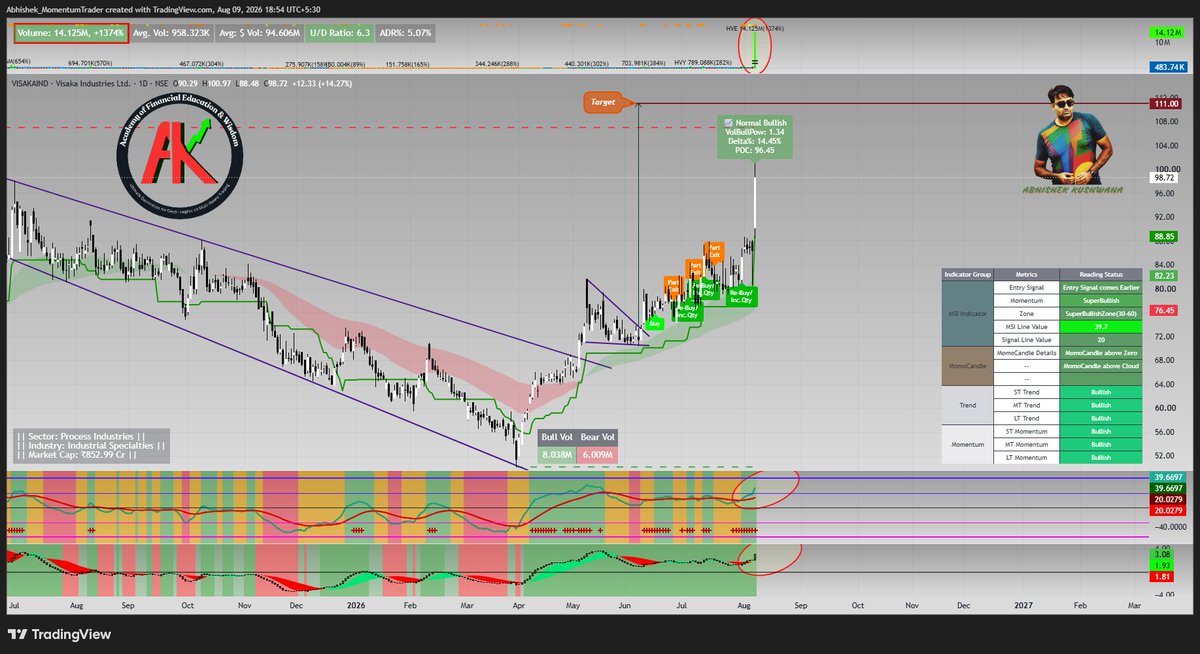The width and height of the screenshot is (1200, 654).
Task: Click the May label on time axis
Action: (x=574, y=606)
